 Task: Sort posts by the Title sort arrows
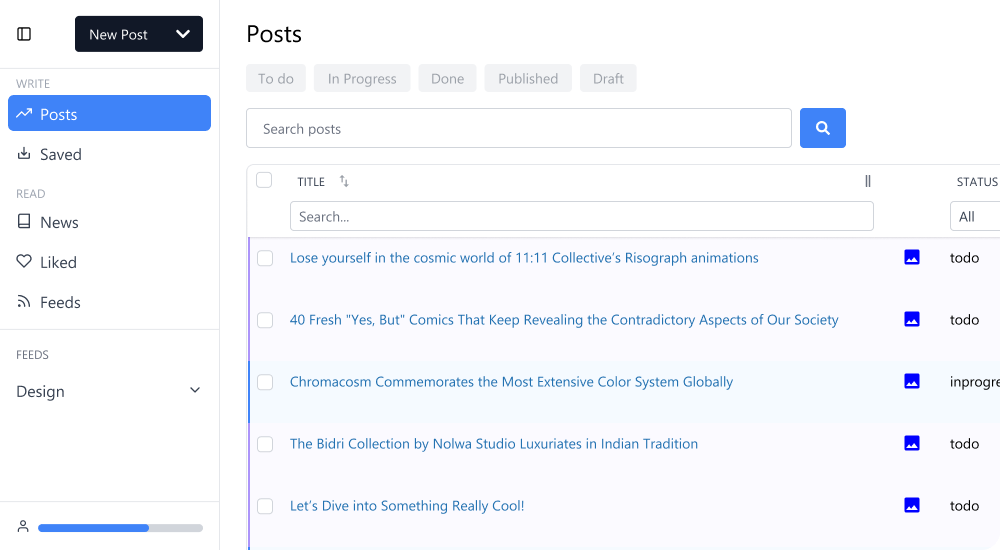[x=344, y=181]
